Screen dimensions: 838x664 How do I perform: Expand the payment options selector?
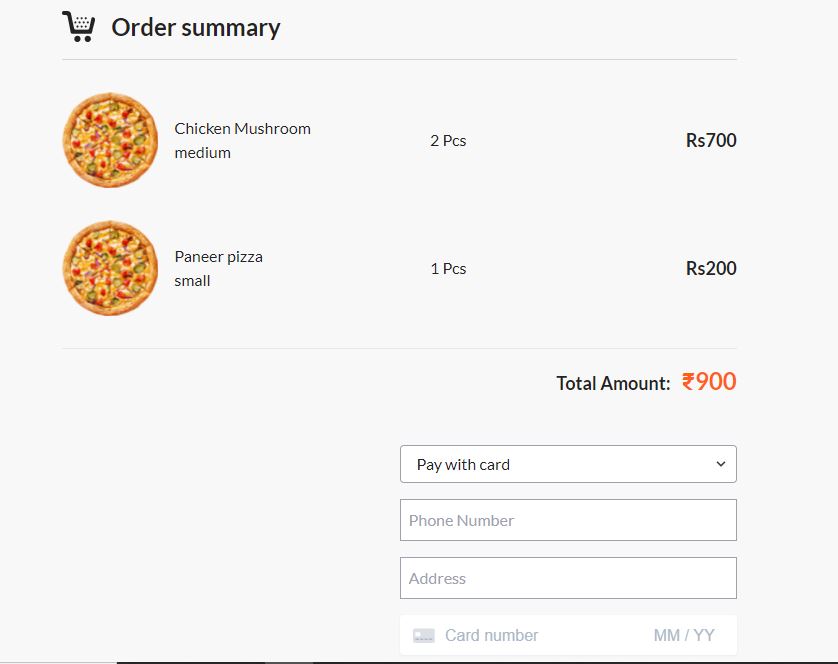[568, 464]
